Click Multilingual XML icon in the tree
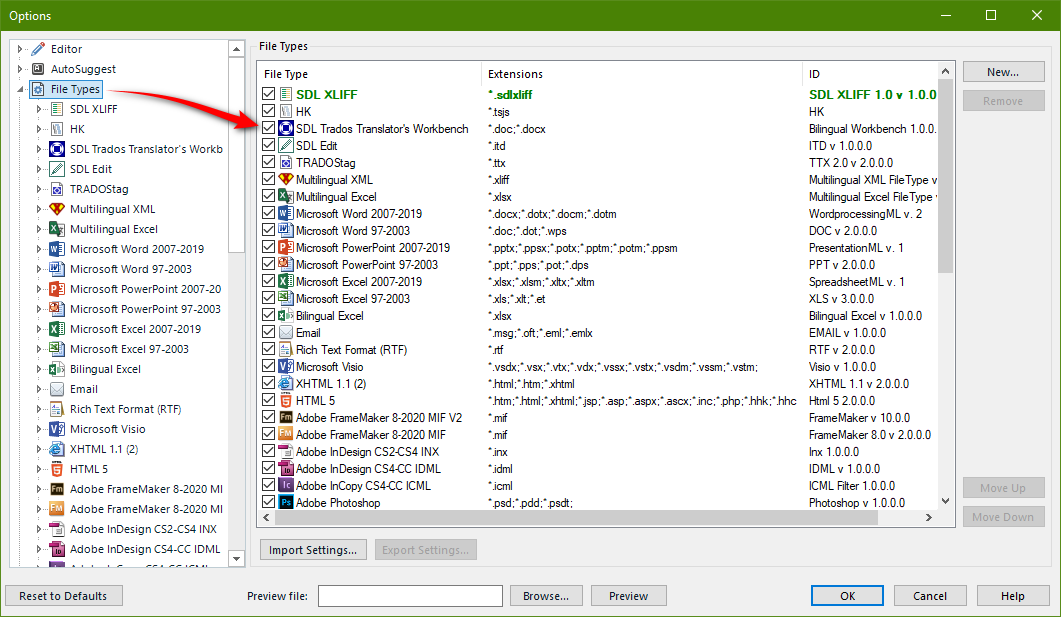The height and width of the screenshot is (617, 1061). click(58, 209)
